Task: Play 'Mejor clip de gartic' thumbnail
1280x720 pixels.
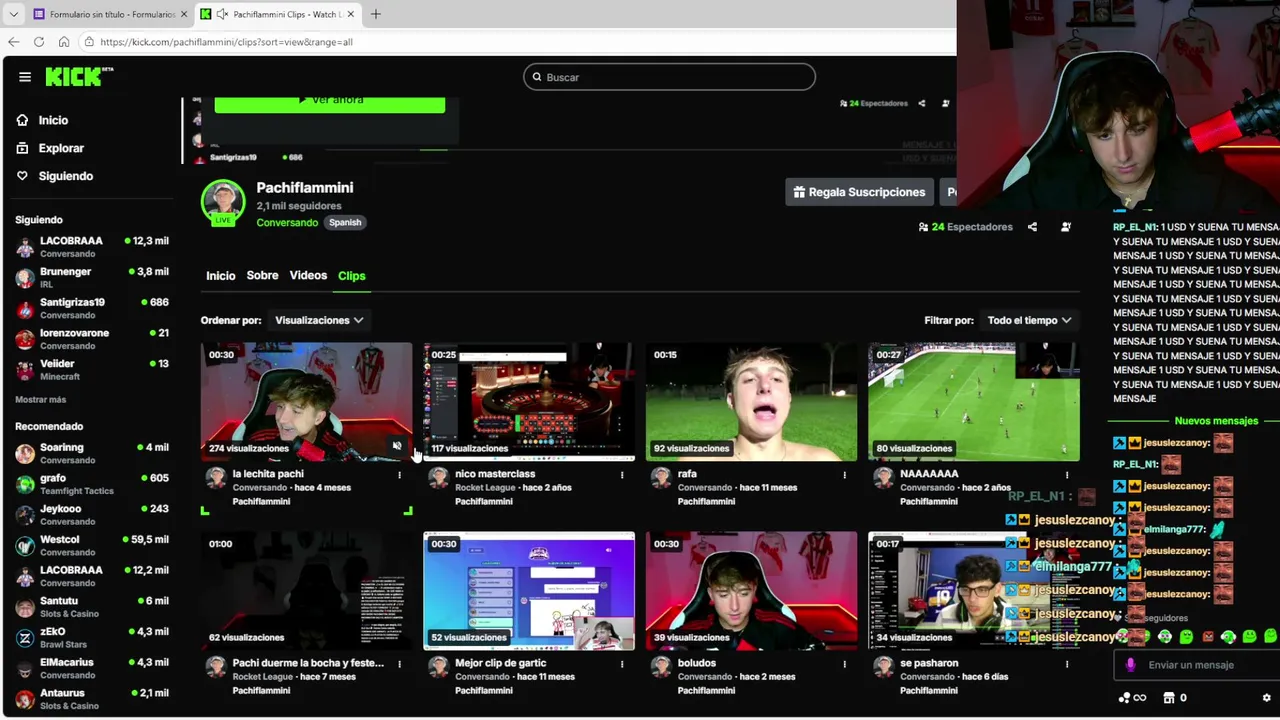Action: coord(529,591)
